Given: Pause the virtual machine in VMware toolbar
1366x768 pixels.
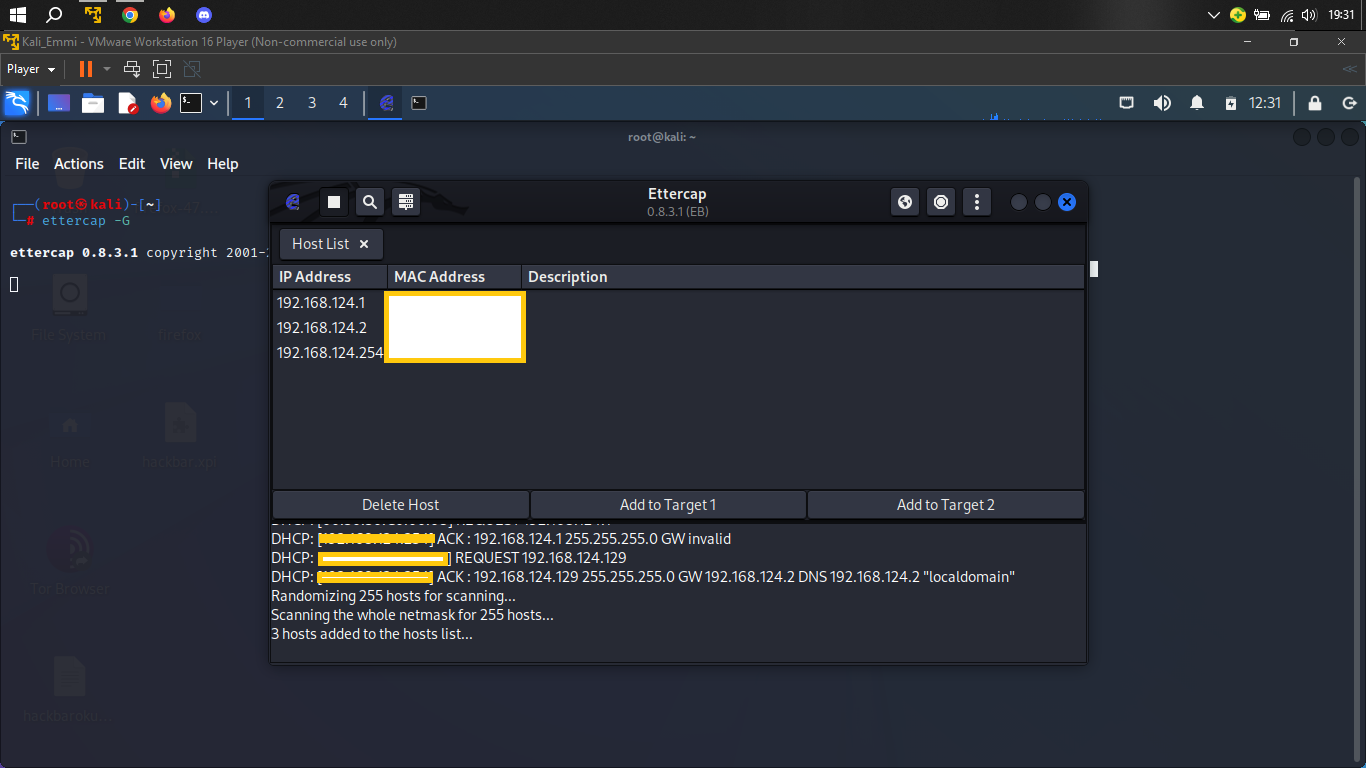Looking at the screenshot, I should point(86,69).
